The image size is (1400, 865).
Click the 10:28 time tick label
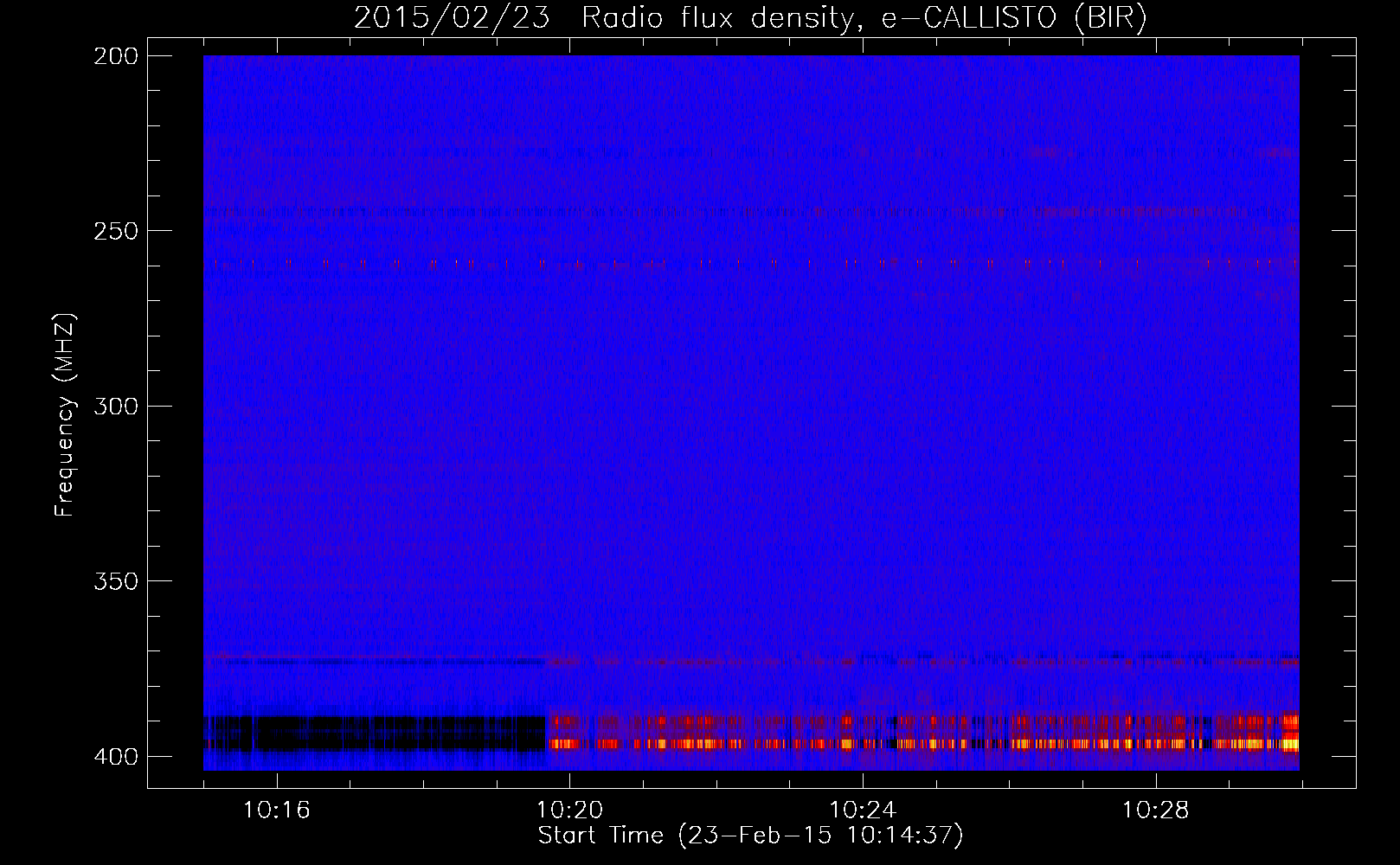point(1156,811)
